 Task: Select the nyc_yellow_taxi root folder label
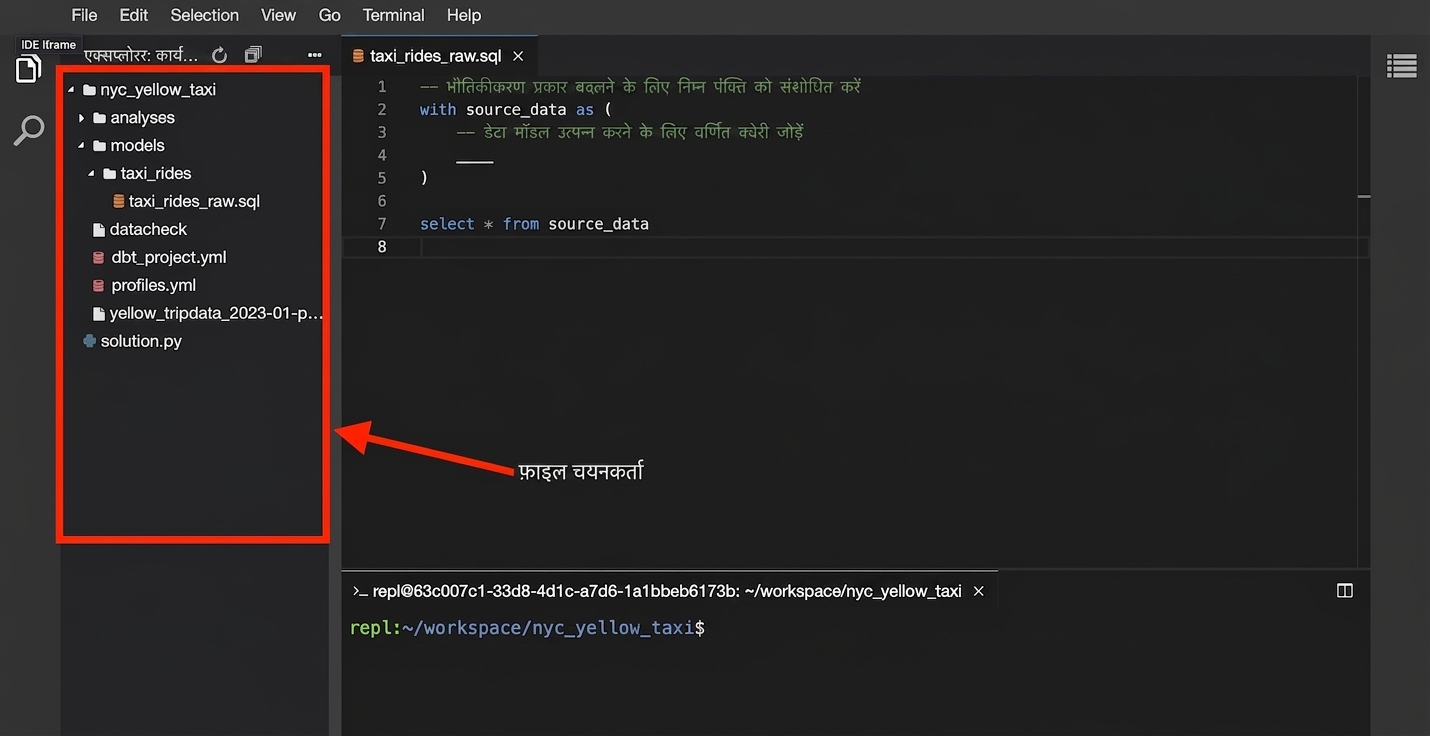pyautogui.click(x=158, y=89)
